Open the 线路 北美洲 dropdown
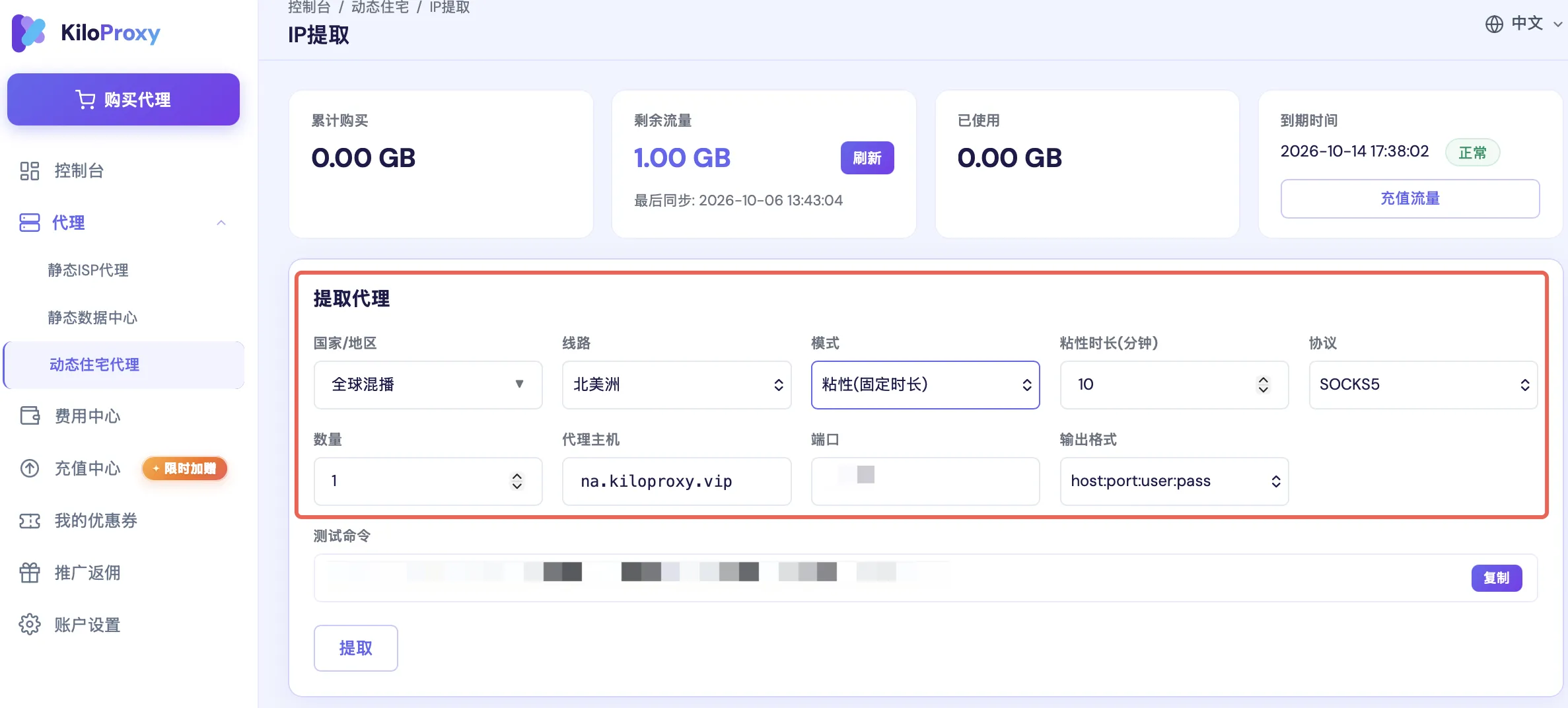The image size is (1568, 708). tap(676, 385)
